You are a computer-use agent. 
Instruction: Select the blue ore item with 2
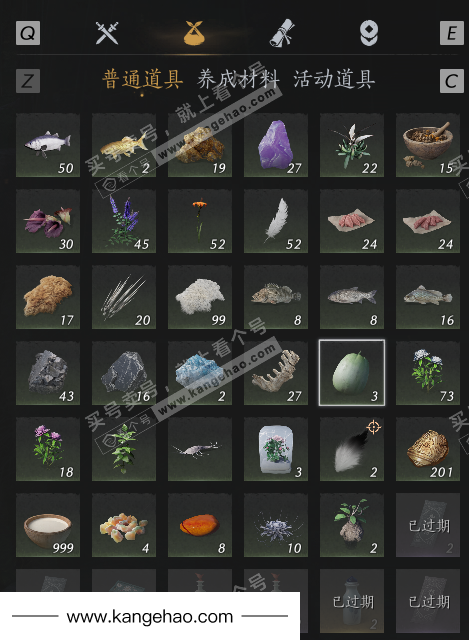pos(200,373)
